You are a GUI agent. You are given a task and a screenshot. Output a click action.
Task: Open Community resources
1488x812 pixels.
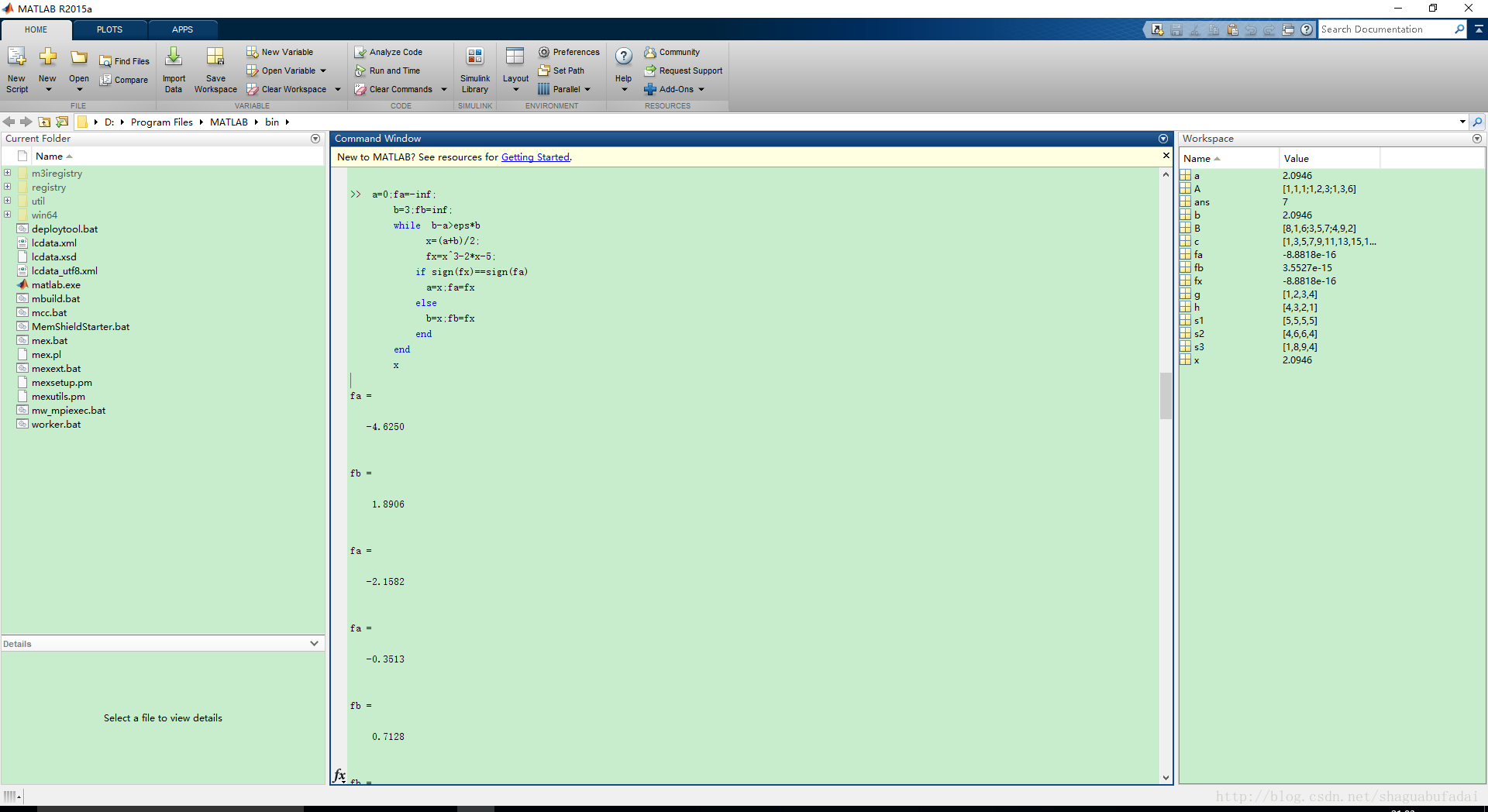click(672, 52)
